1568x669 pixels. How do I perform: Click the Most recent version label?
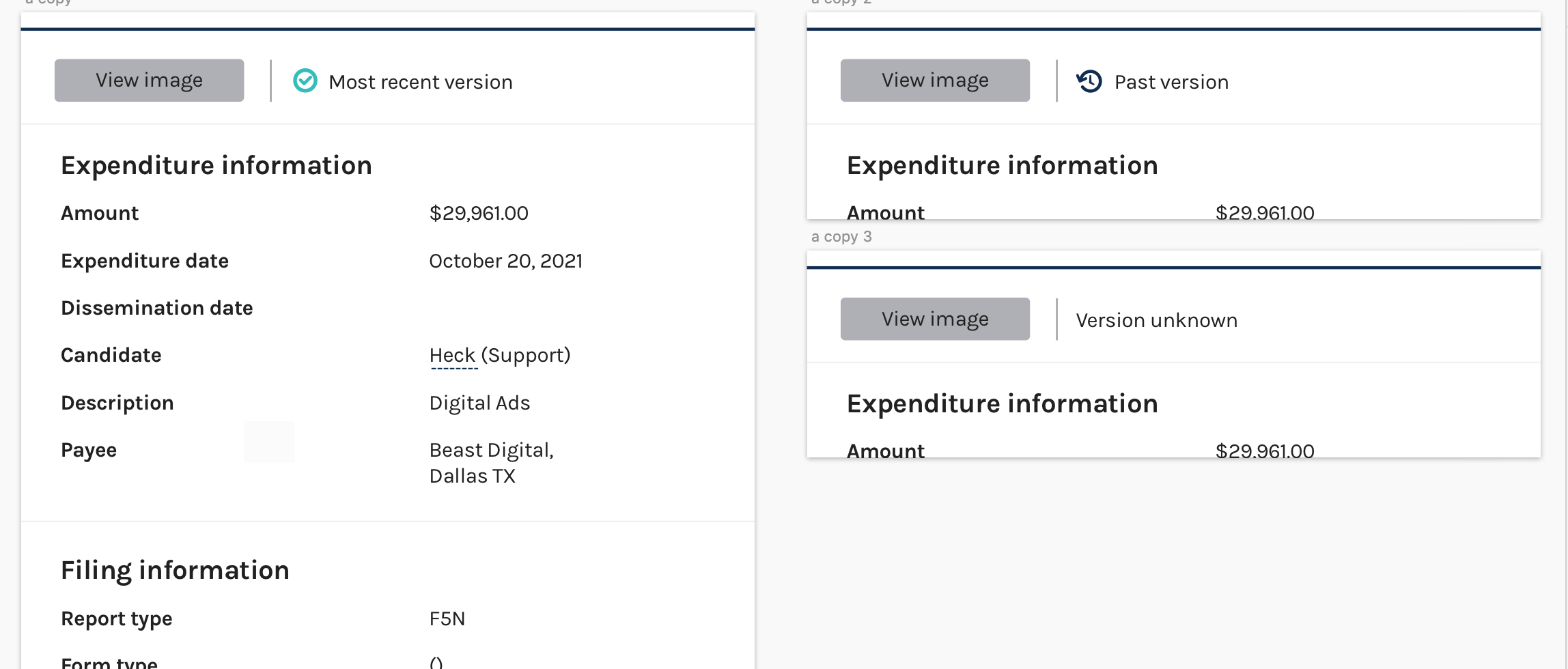click(421, 82)
